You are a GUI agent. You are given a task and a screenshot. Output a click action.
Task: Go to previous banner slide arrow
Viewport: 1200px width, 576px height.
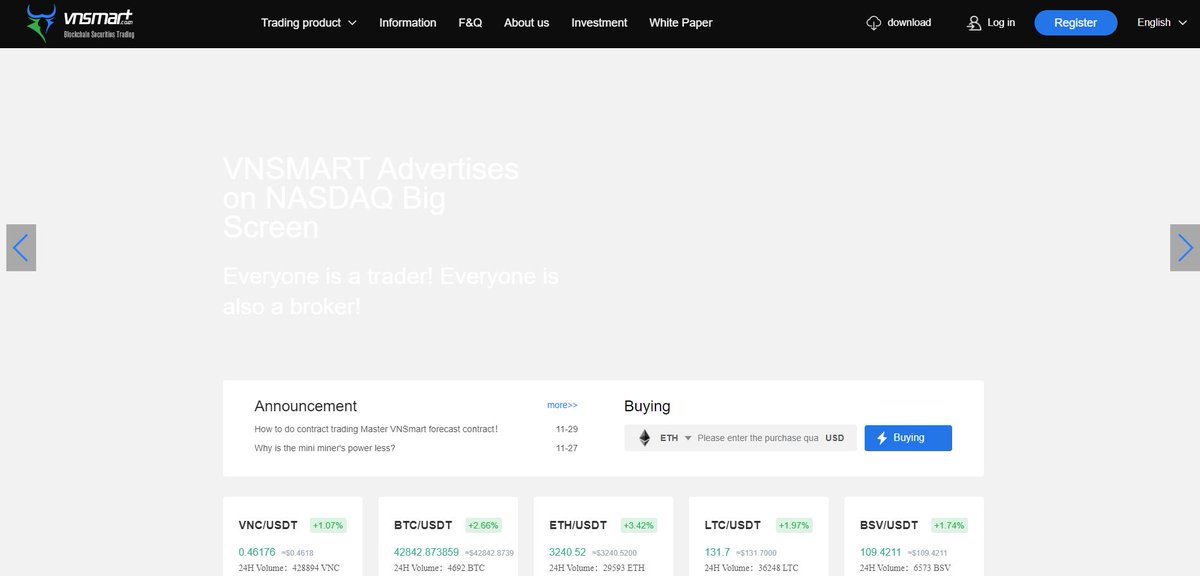pos(21,247)
